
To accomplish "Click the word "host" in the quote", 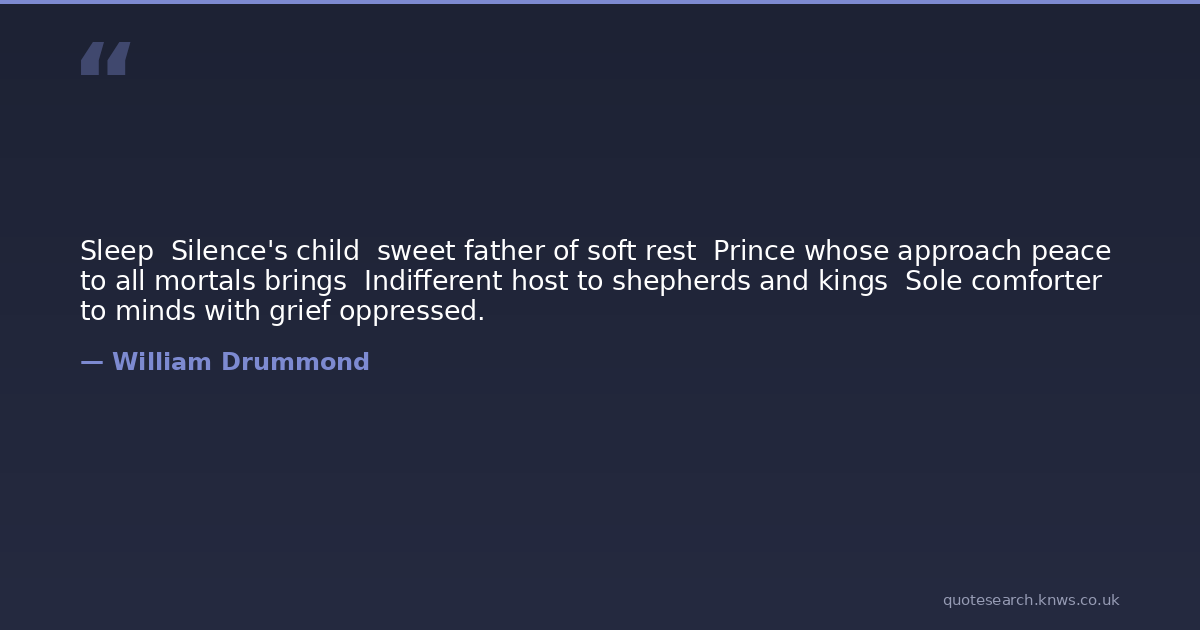I will tap(540, 281).
